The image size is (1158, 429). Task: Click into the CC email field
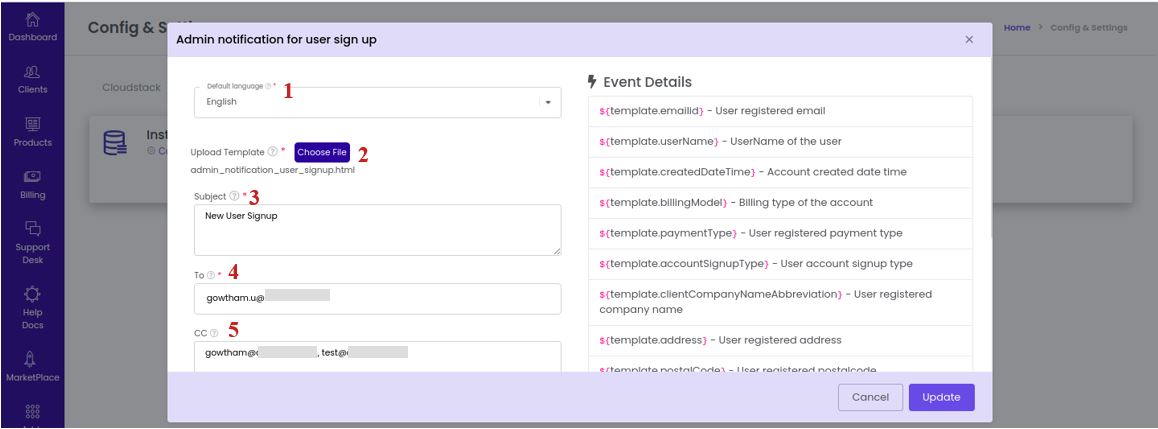377,357
